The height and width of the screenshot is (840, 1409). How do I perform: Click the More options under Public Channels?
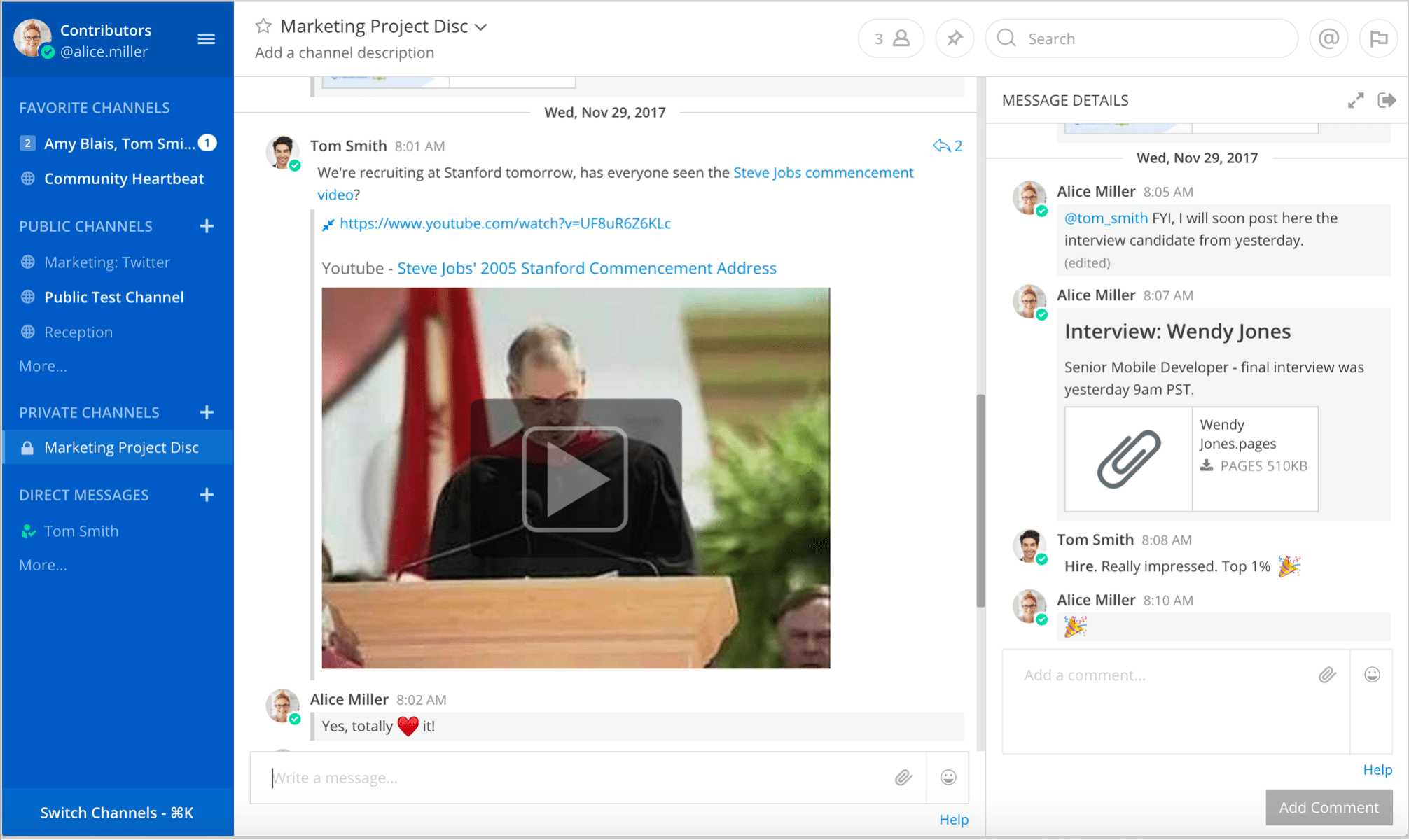[43, 365]
